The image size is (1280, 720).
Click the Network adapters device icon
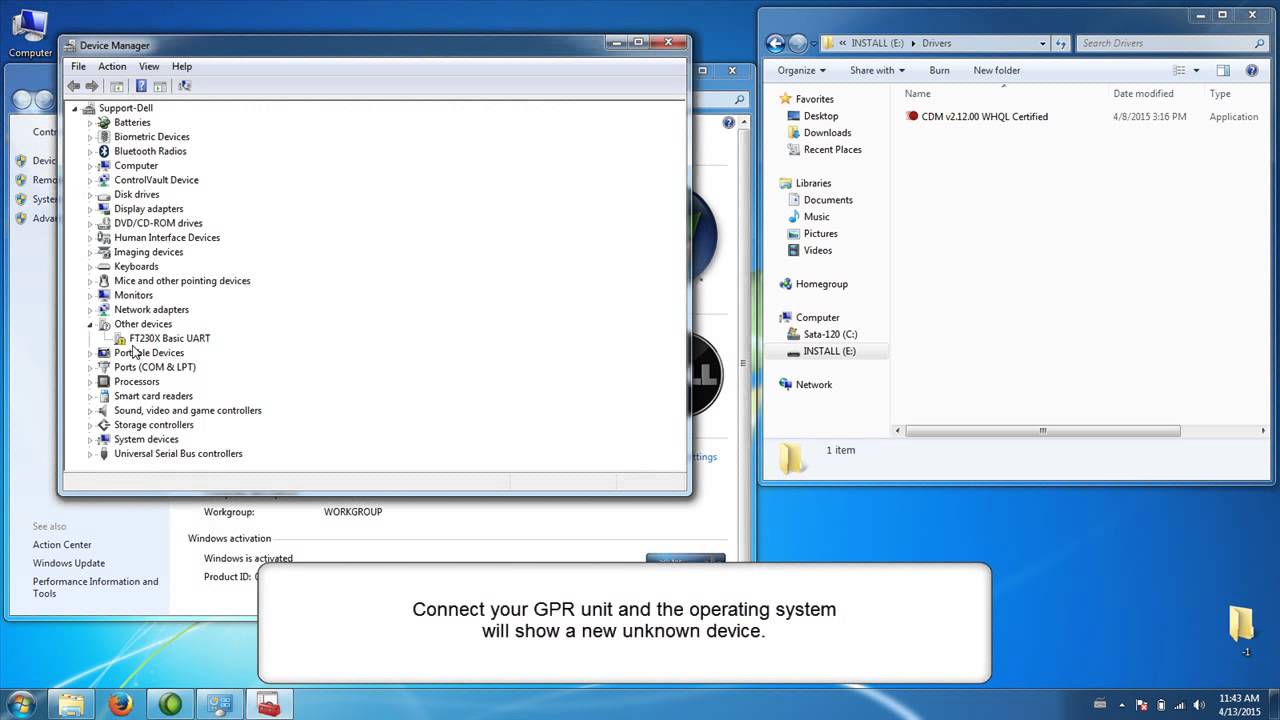pyautogui.click(x=104, y=309)
